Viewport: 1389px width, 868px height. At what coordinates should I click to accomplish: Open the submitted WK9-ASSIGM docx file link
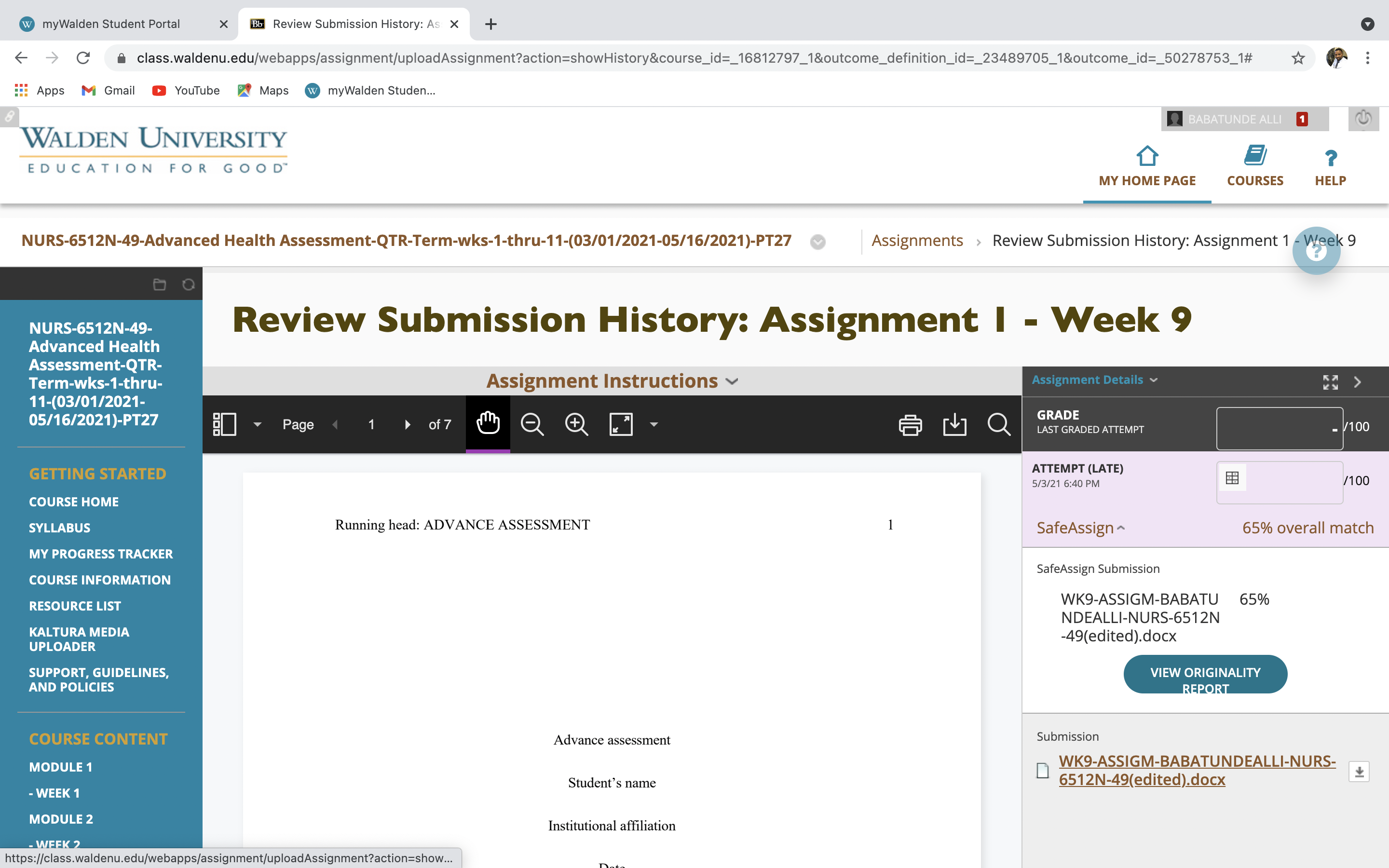[1197, 770]
